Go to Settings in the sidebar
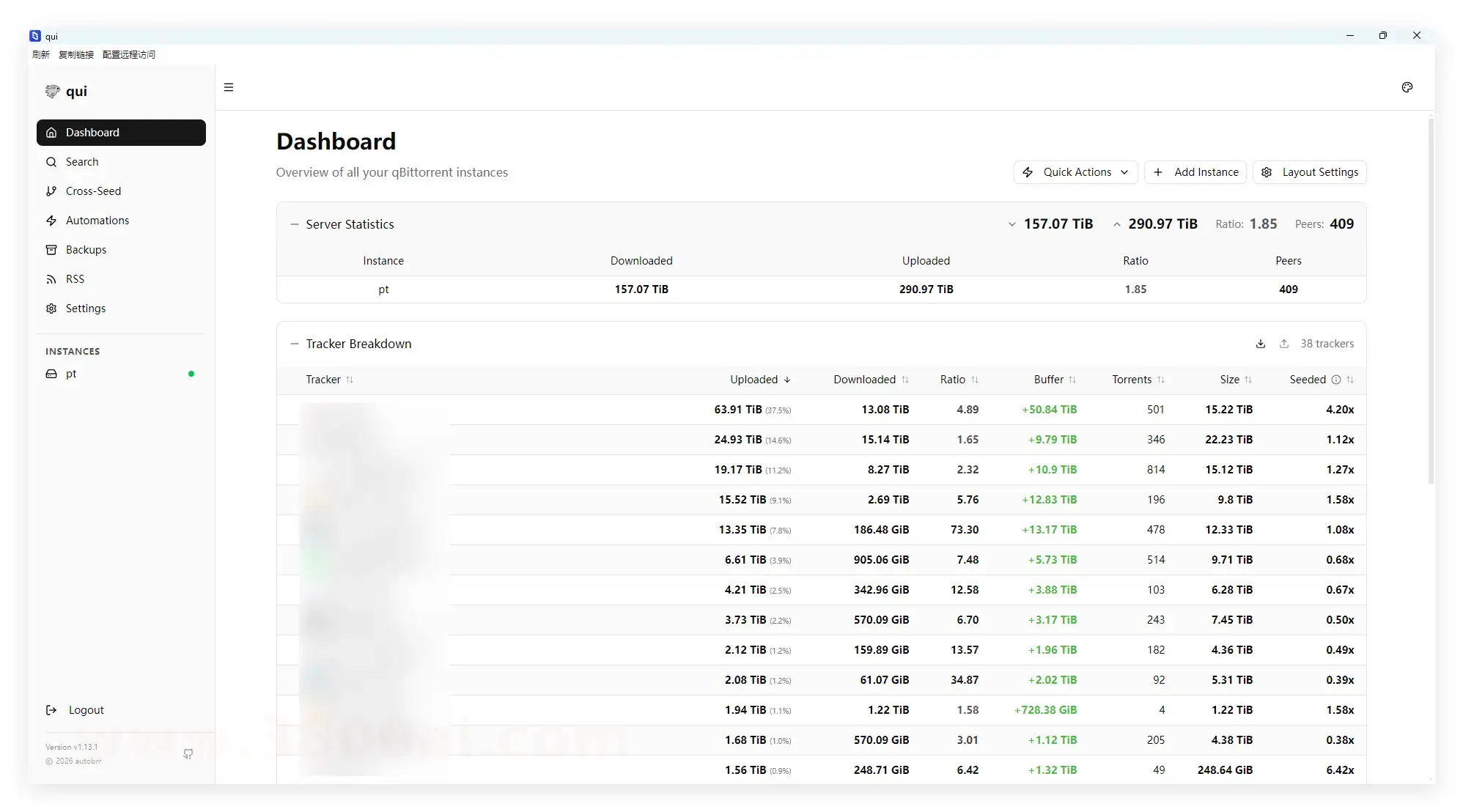This screenshot has height=812, width=1463. [x=85, y=309]
